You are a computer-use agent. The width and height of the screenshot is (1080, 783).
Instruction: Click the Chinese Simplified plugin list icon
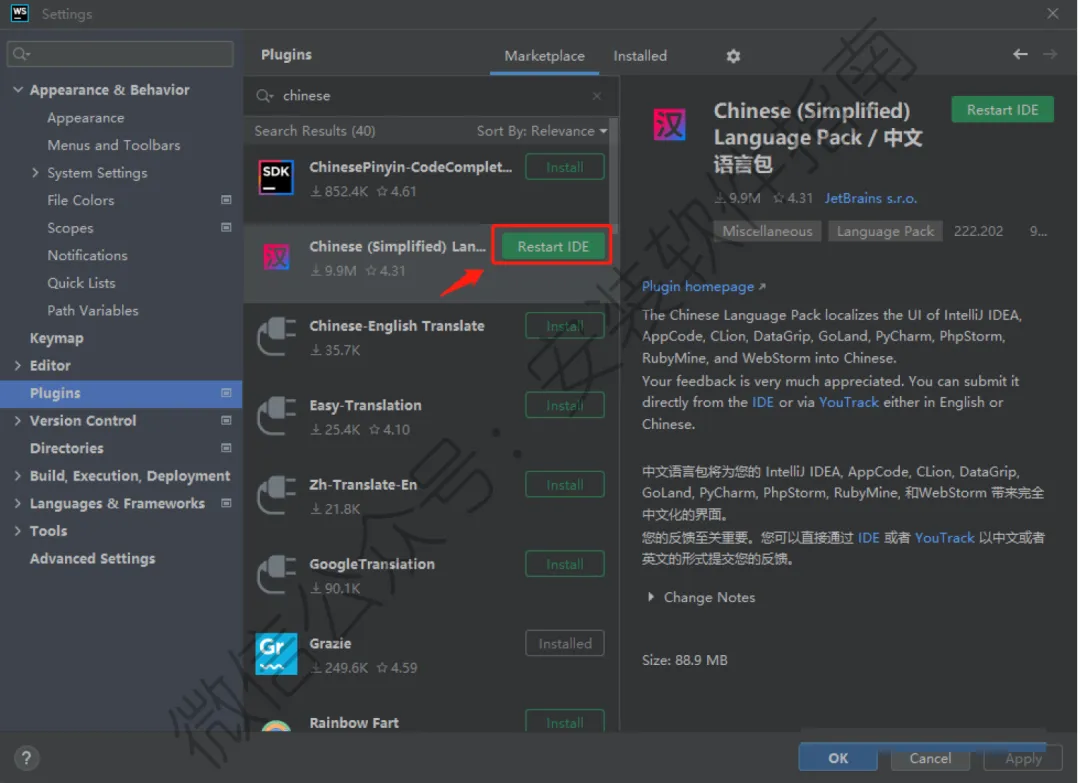coord(276,258)
